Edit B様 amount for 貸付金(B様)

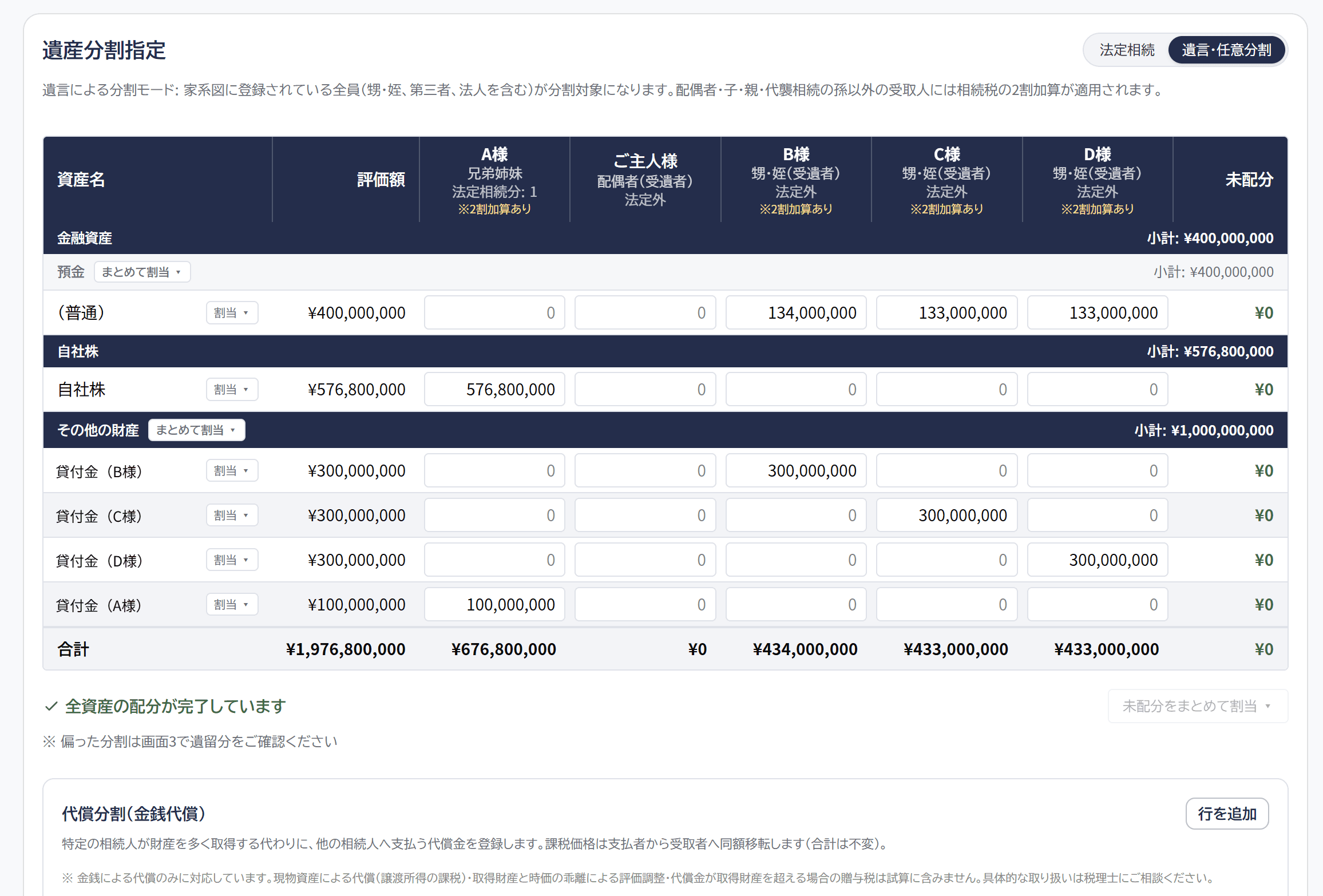pyautogui.click(x=796, y=471)
